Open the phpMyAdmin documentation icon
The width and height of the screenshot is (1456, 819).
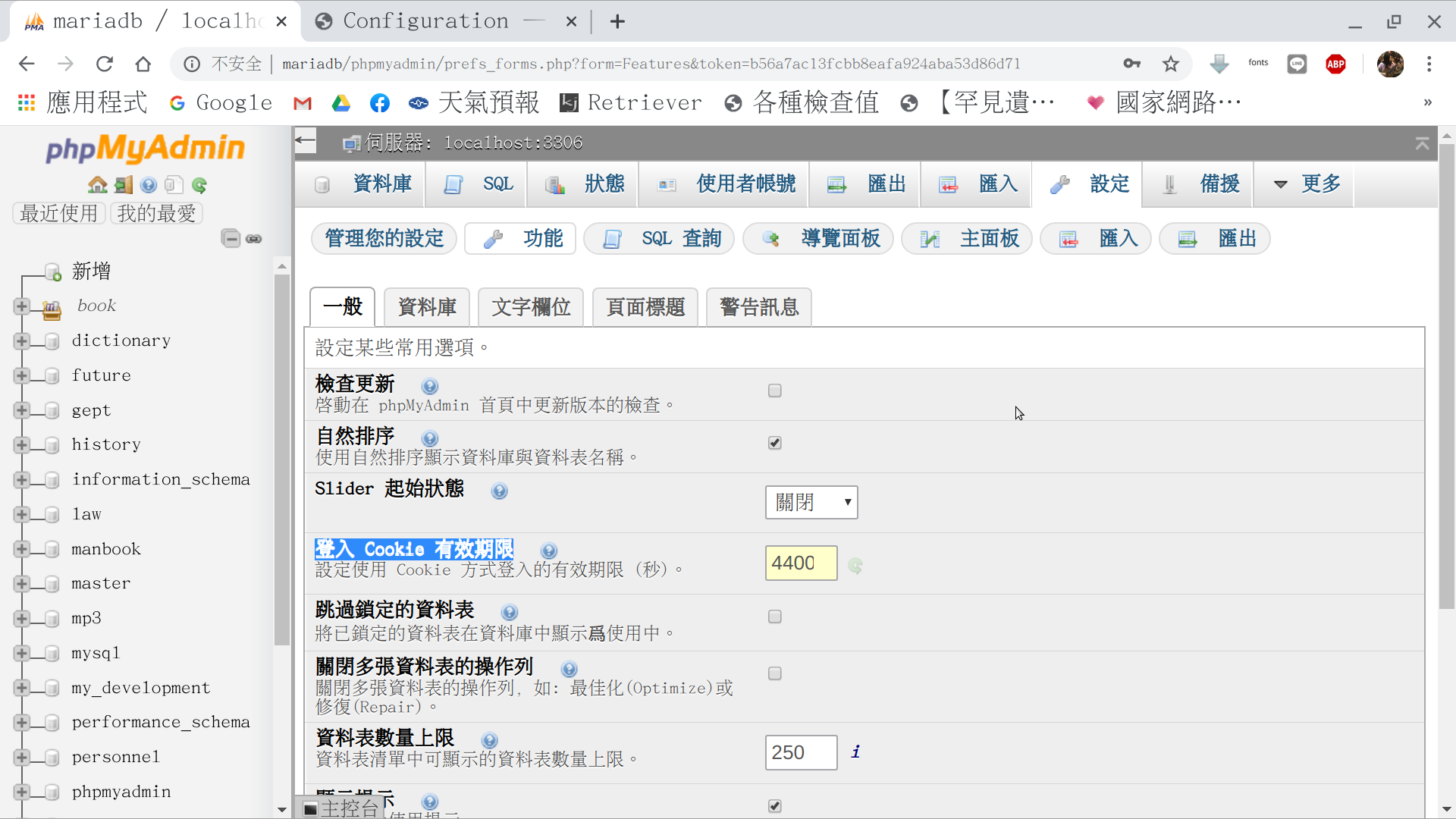coord(149,184)
